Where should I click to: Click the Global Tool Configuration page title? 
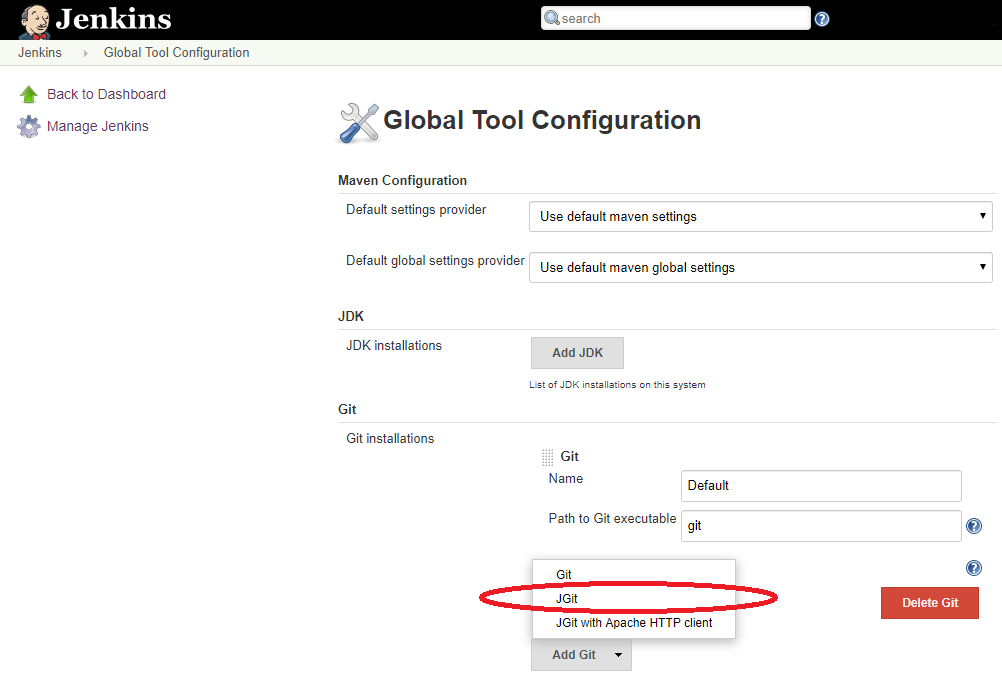542,120
